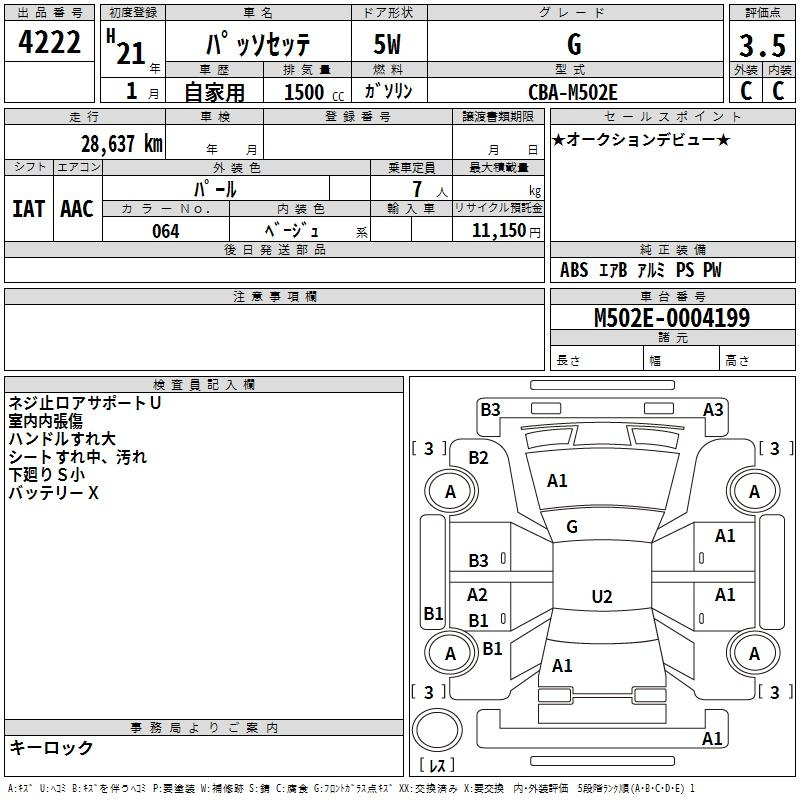Select the lower-left wheel circle marked A

450,653
